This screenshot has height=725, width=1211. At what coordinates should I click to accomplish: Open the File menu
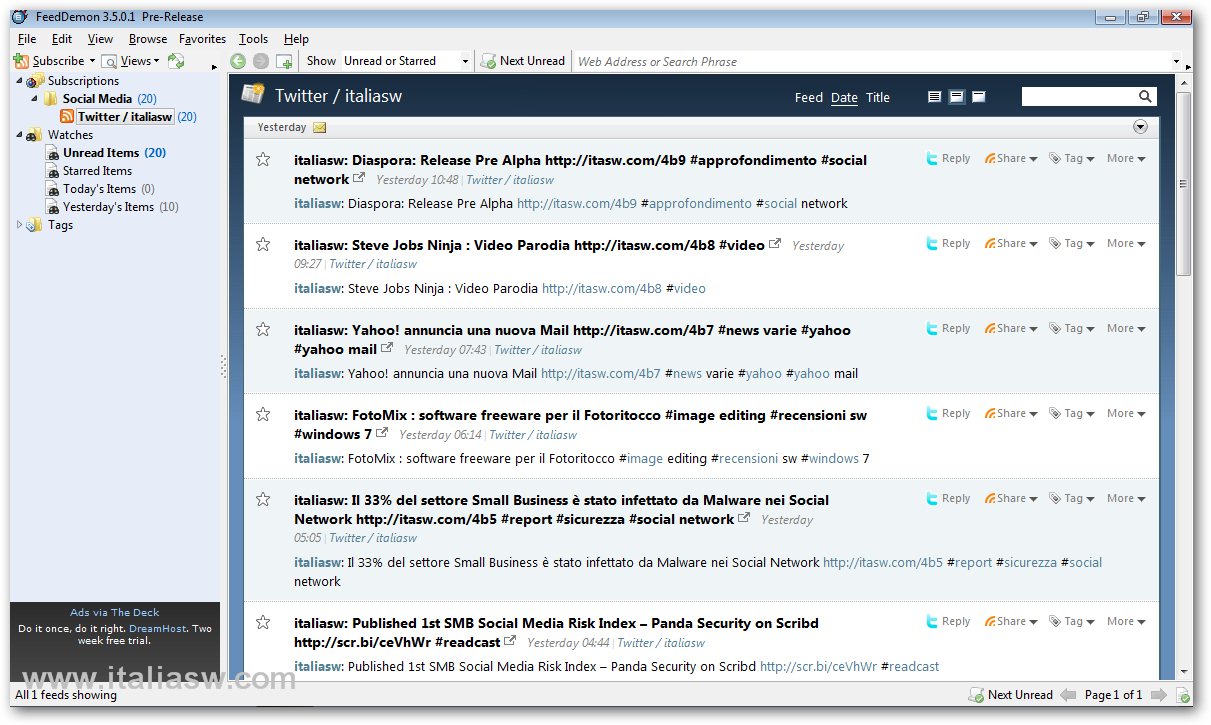27,39
